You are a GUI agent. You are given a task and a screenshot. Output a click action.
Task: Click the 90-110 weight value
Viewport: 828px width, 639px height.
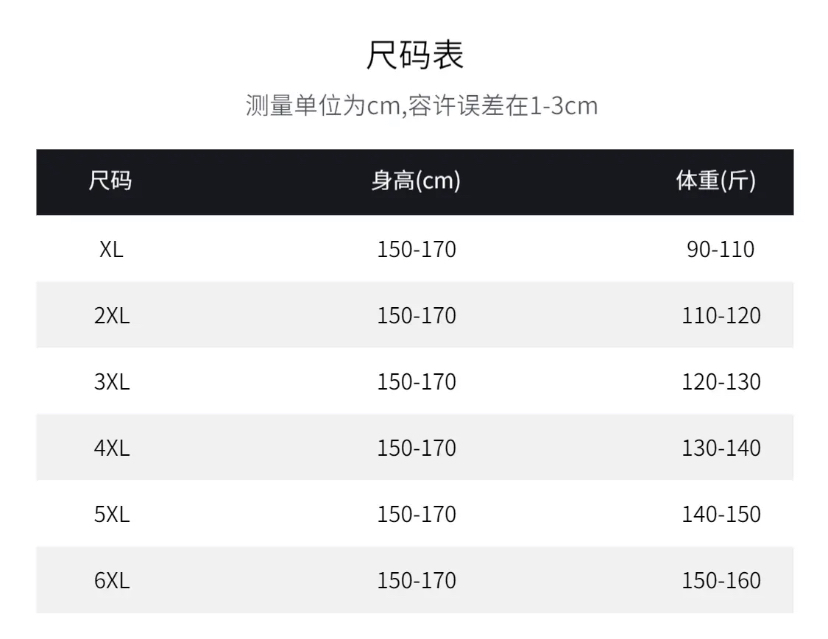tap(720, 249)
